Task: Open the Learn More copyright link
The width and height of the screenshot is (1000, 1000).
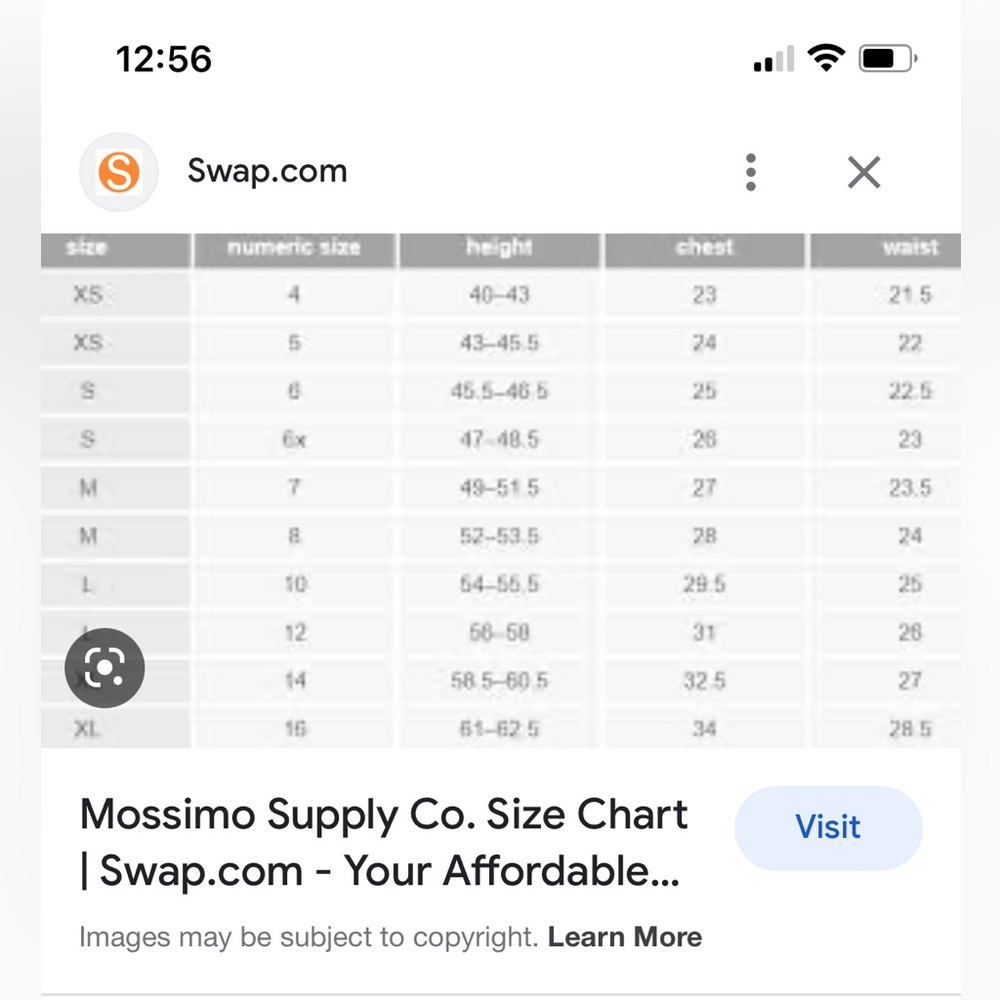Action: 624,937
